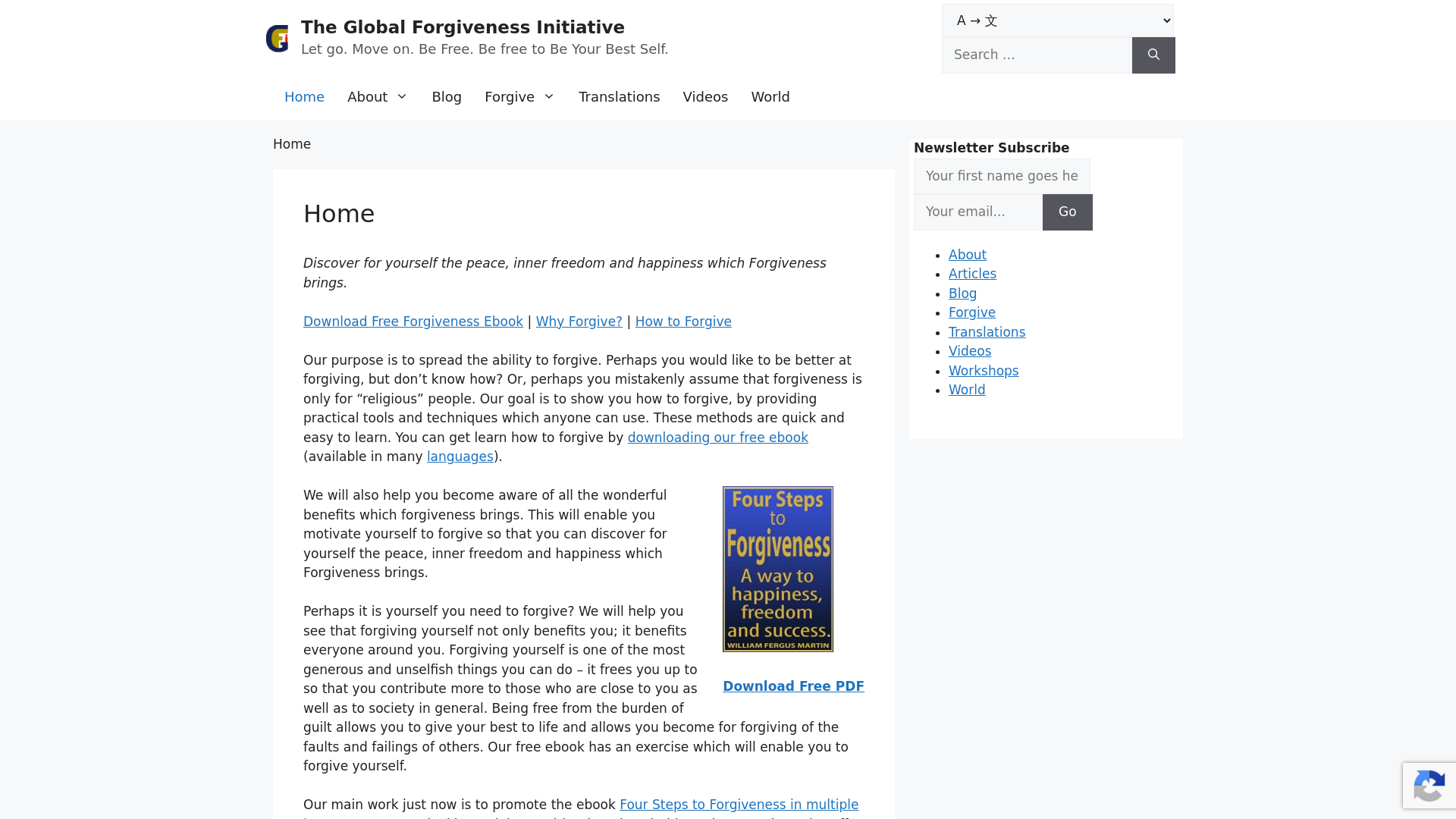Screen dimensions: 1456x819
Task: Click the tagline Let go. Move on.
Action: [x=485, y=49]
